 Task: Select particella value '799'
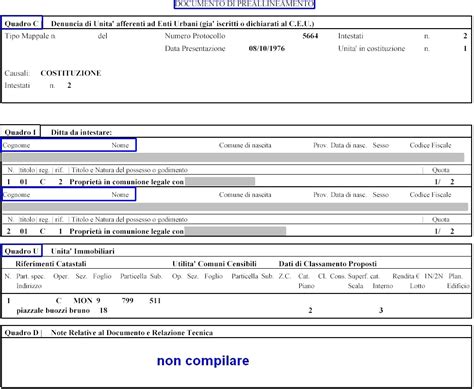127,301
